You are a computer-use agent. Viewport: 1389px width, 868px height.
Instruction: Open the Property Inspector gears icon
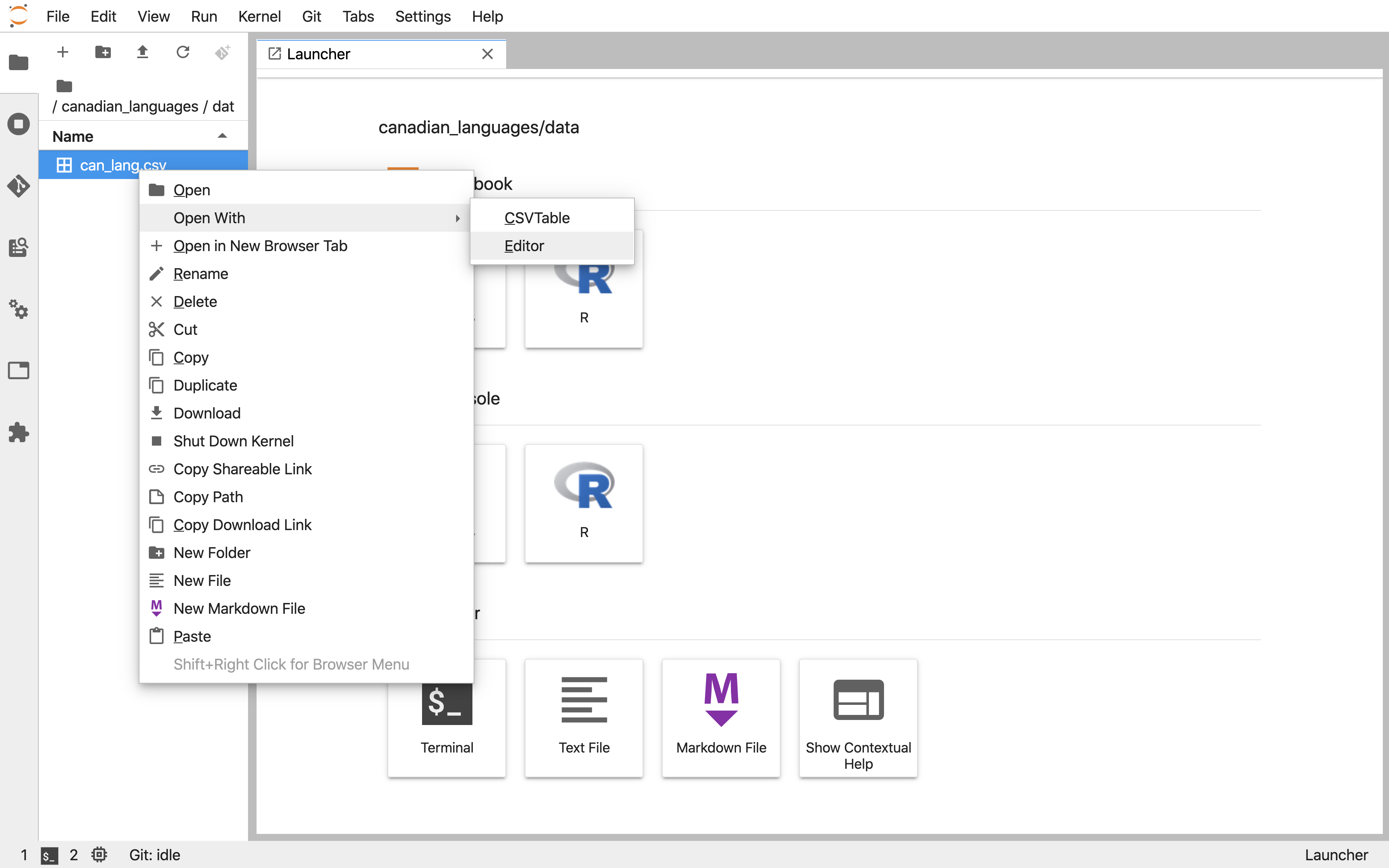(18, 310)
